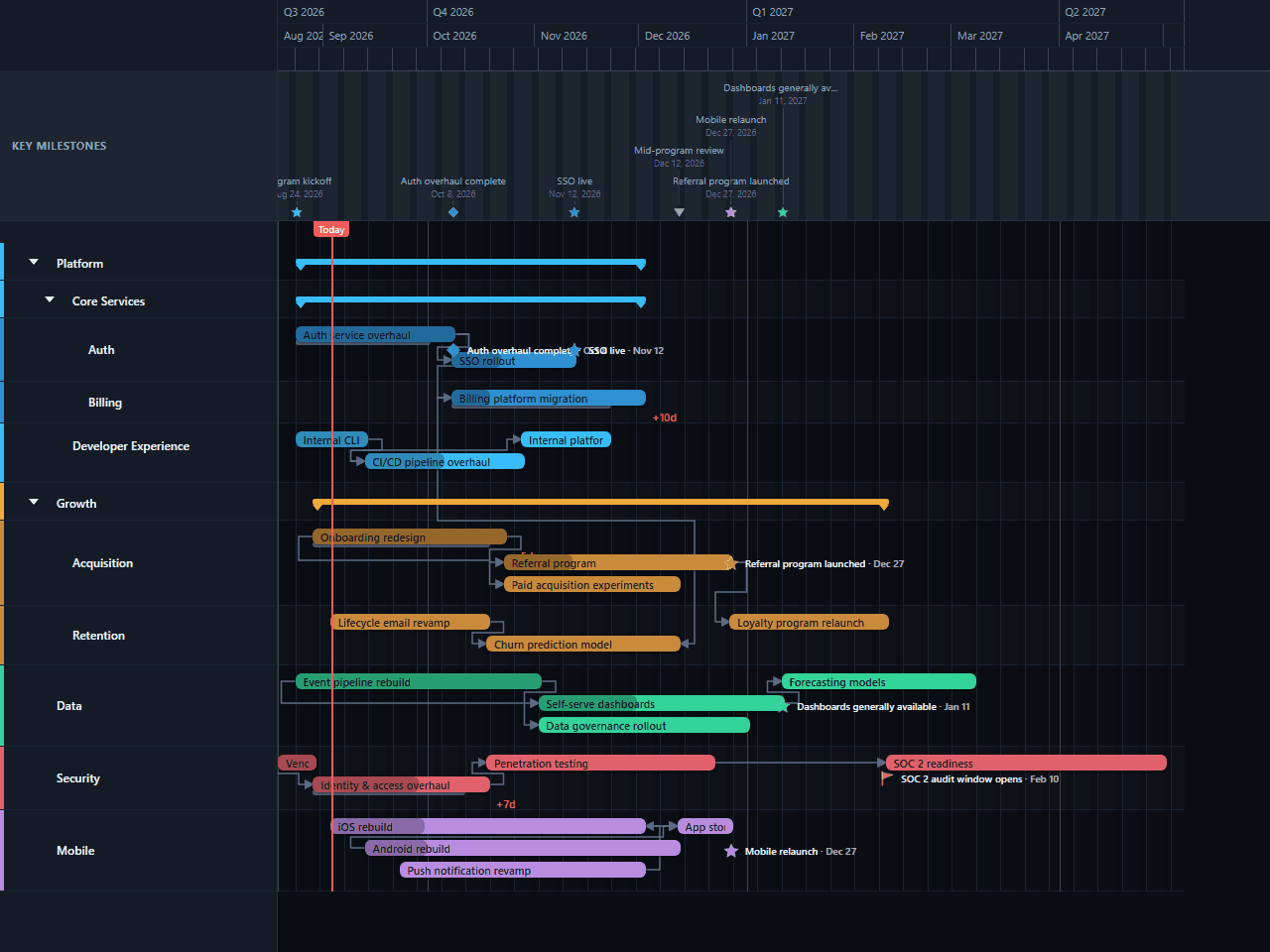Select the Data governance rollout bar

[644, 725]
